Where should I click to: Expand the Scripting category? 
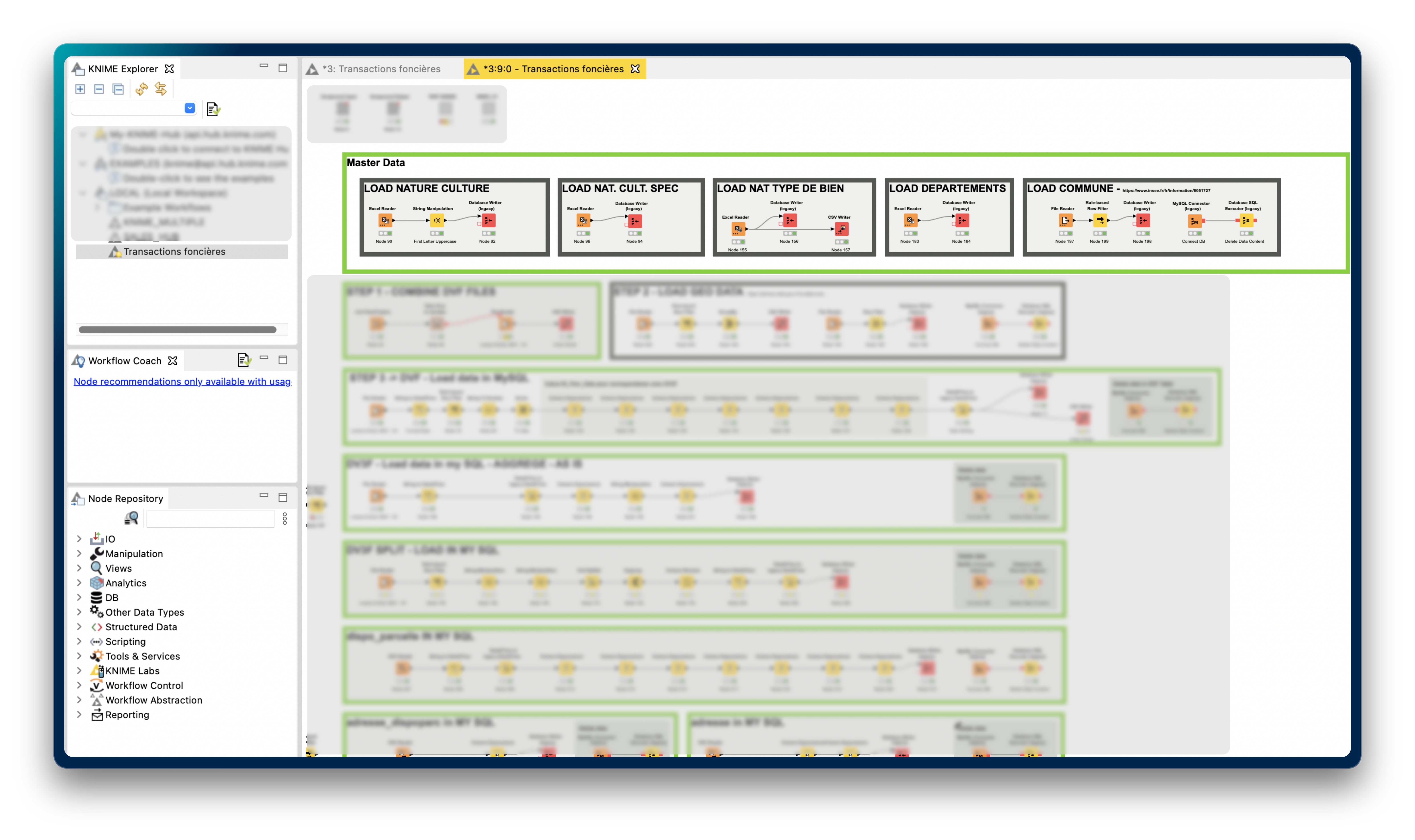coord(79,641)
